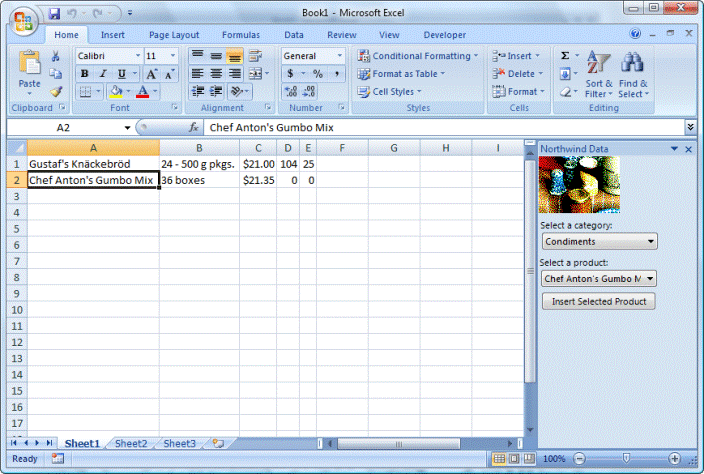704x474 pixels.
Task: Open the General number format dropdown
Action: point(339,56)
